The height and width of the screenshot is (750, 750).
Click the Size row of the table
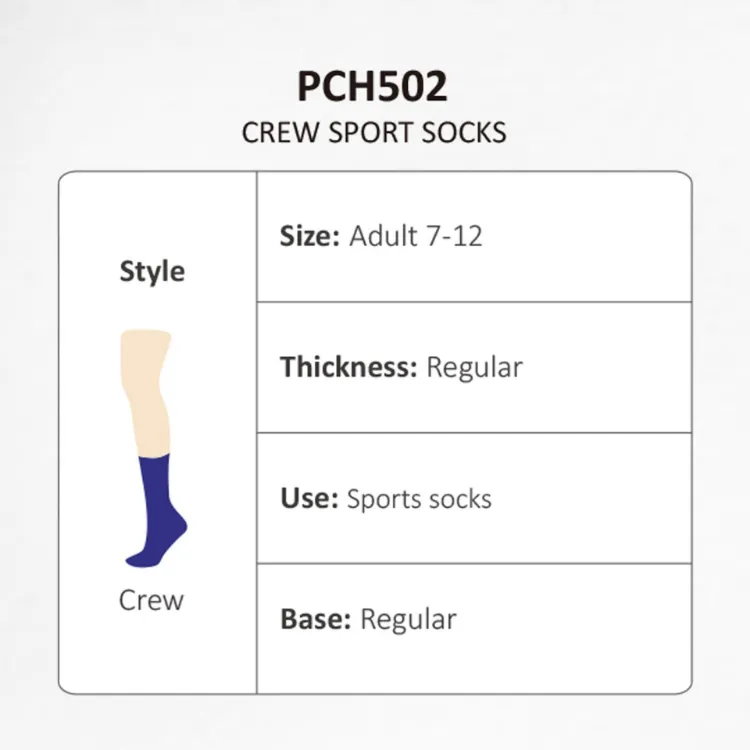474,236
